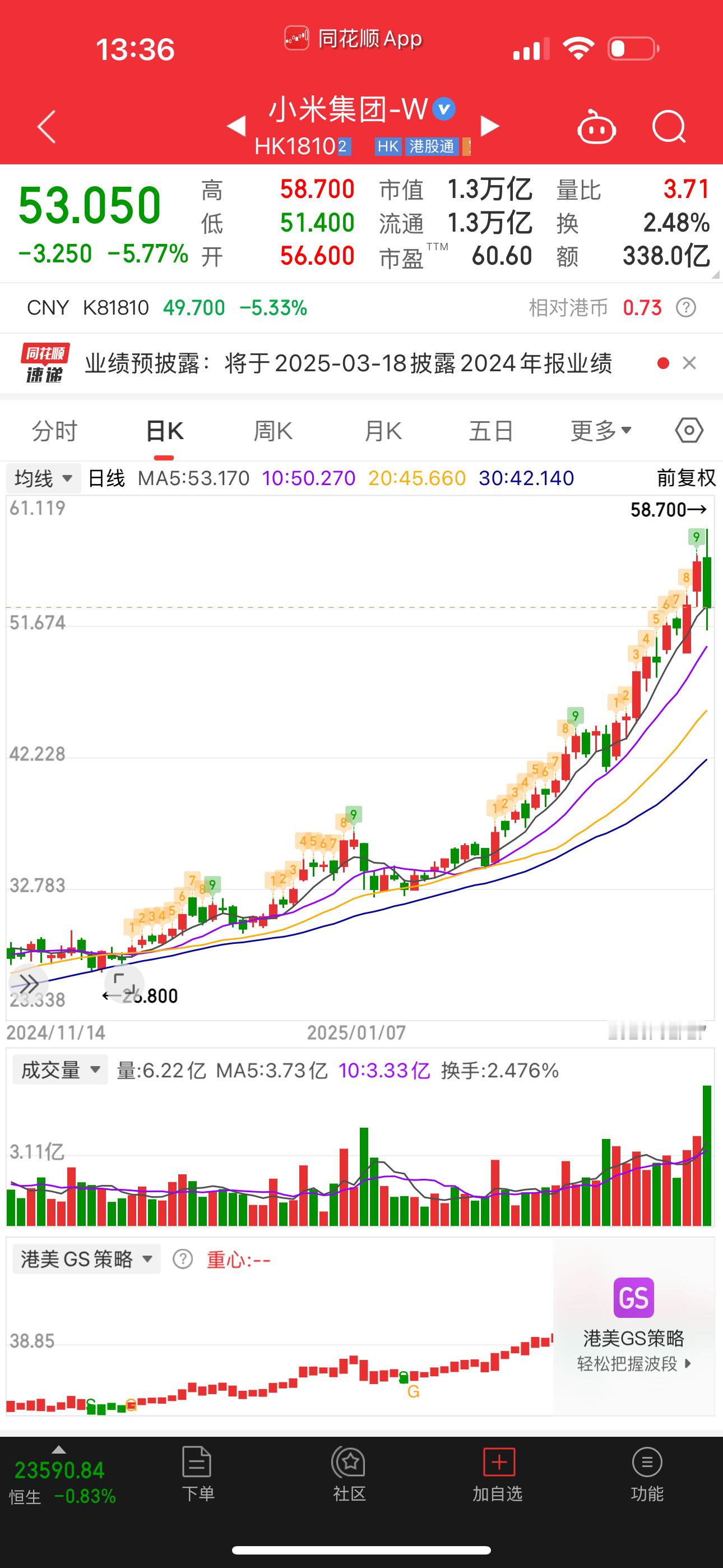Viewport: 723px width, 1568px height.
Task: Switch to 周K chart tab
Action: pyautogui.click(x=274, y=431)
